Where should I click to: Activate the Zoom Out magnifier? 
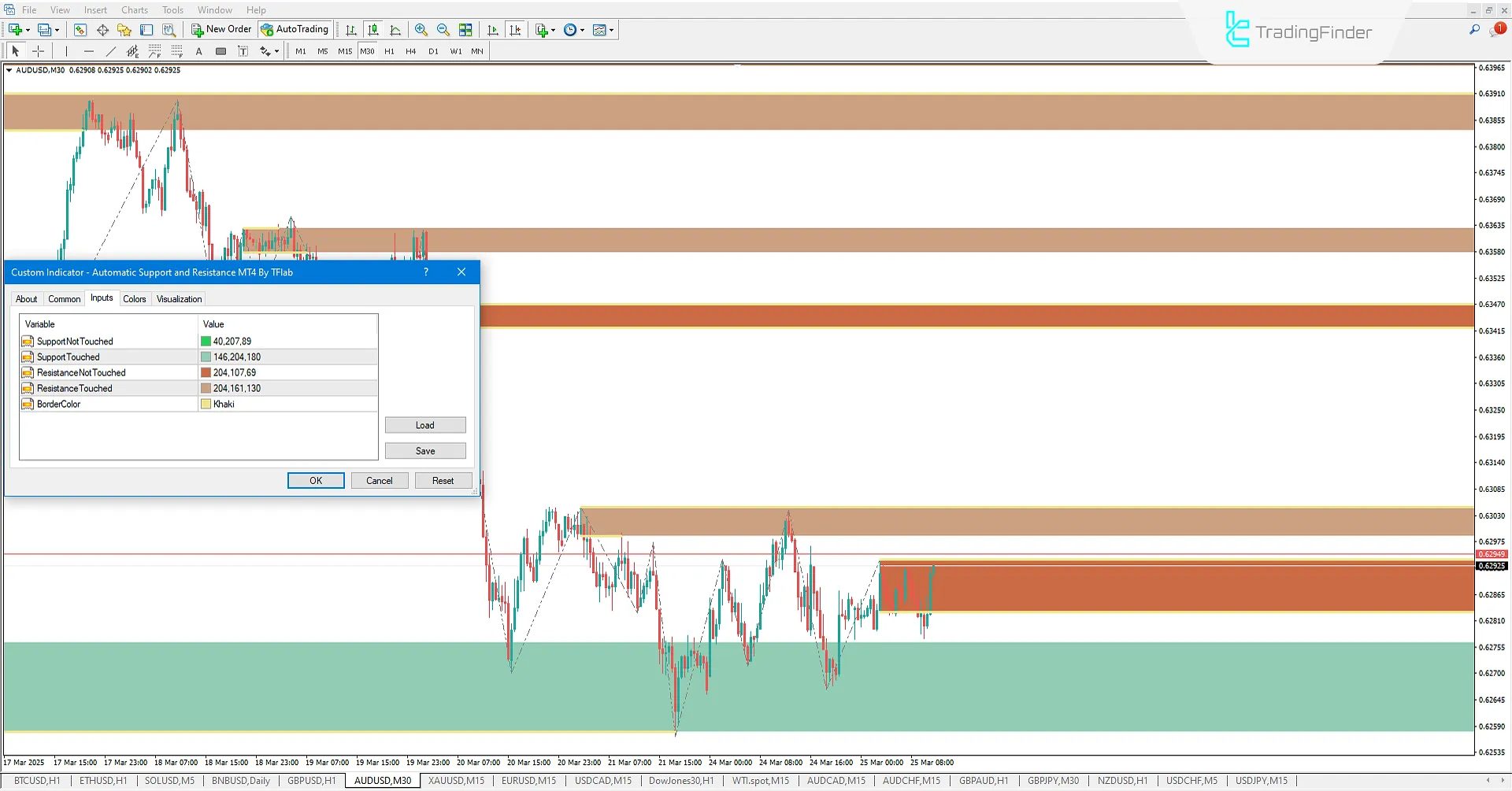(443, 30)
